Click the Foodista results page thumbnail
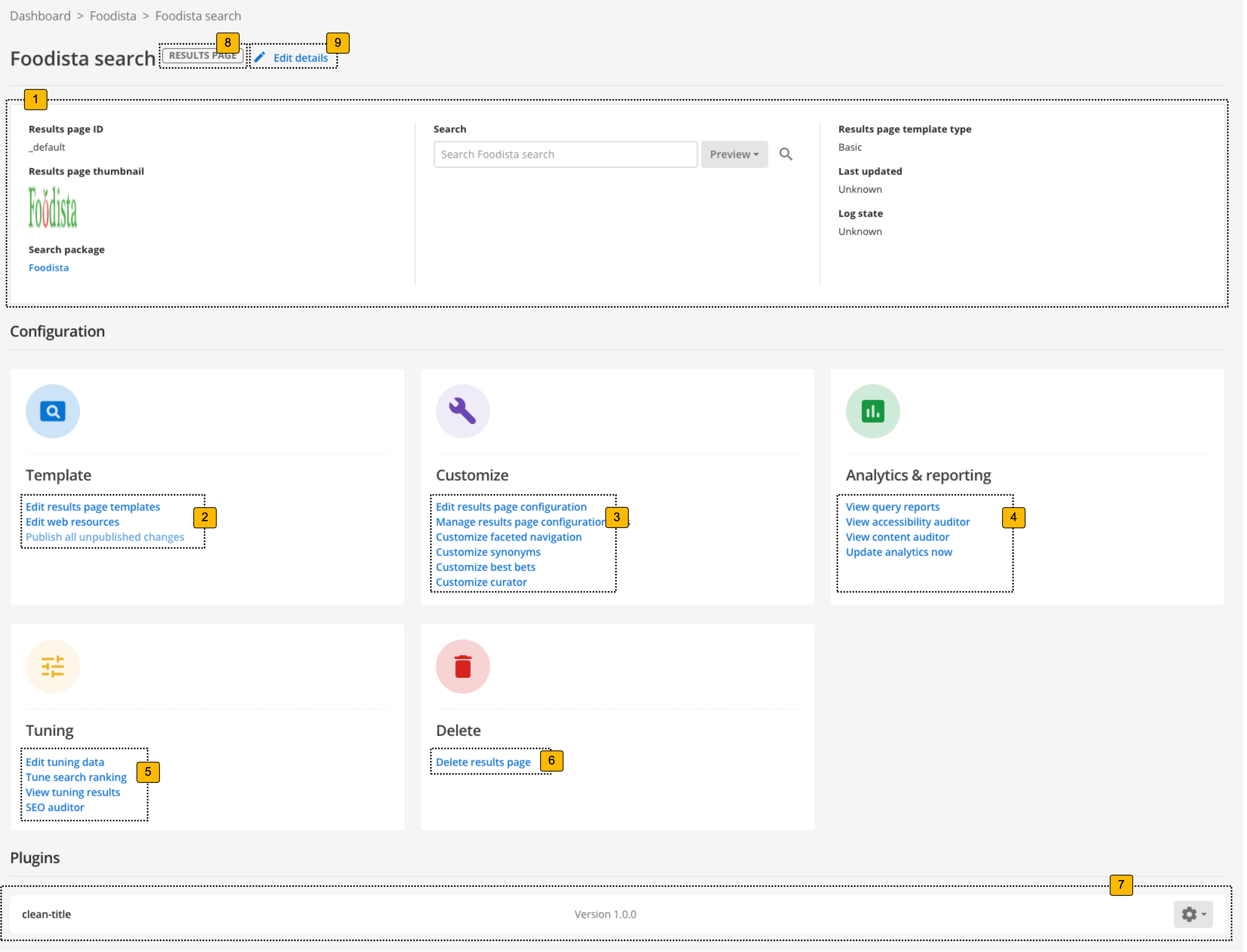The width and height of the screenshot is (1247, 952). click(53, 207)
